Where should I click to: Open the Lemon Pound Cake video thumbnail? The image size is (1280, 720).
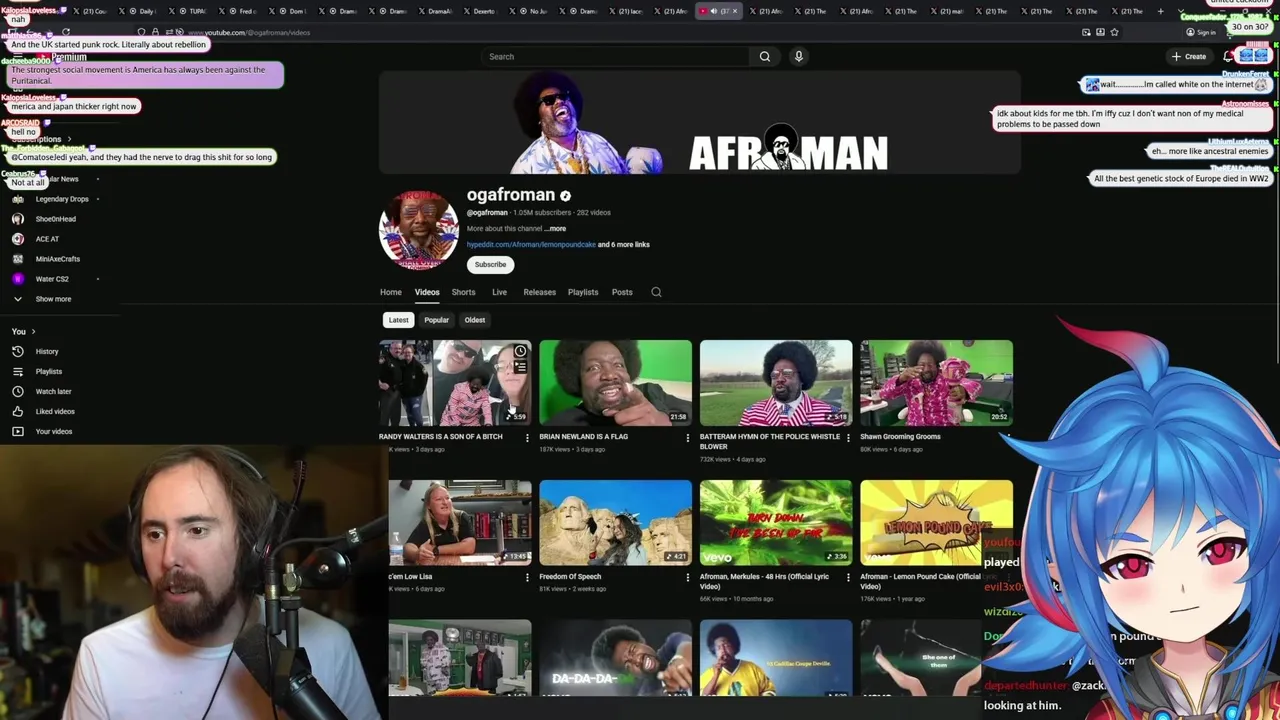click(x=936, y=523)
